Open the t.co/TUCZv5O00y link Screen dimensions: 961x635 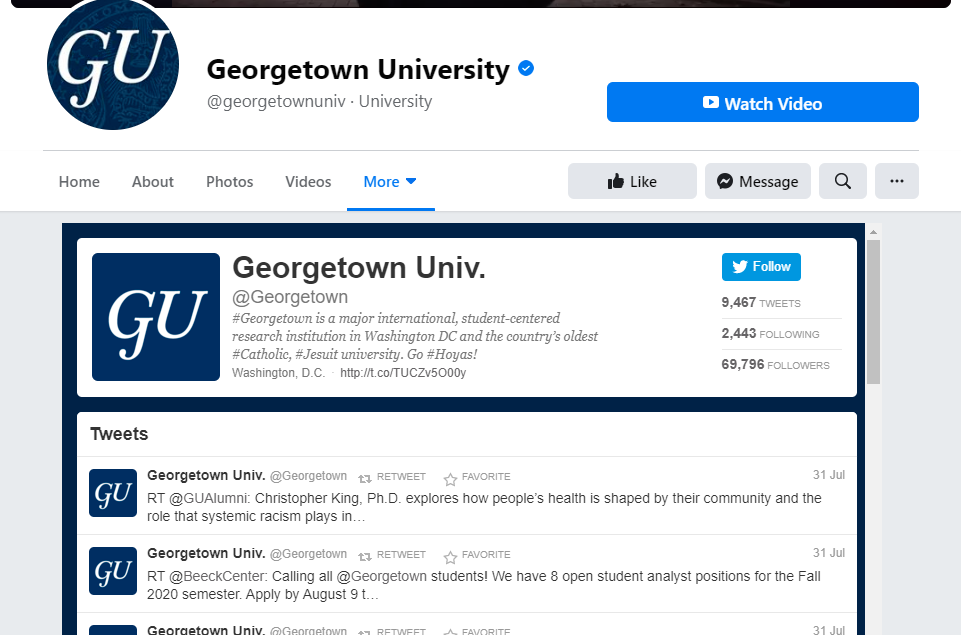[x=403, y=373]
